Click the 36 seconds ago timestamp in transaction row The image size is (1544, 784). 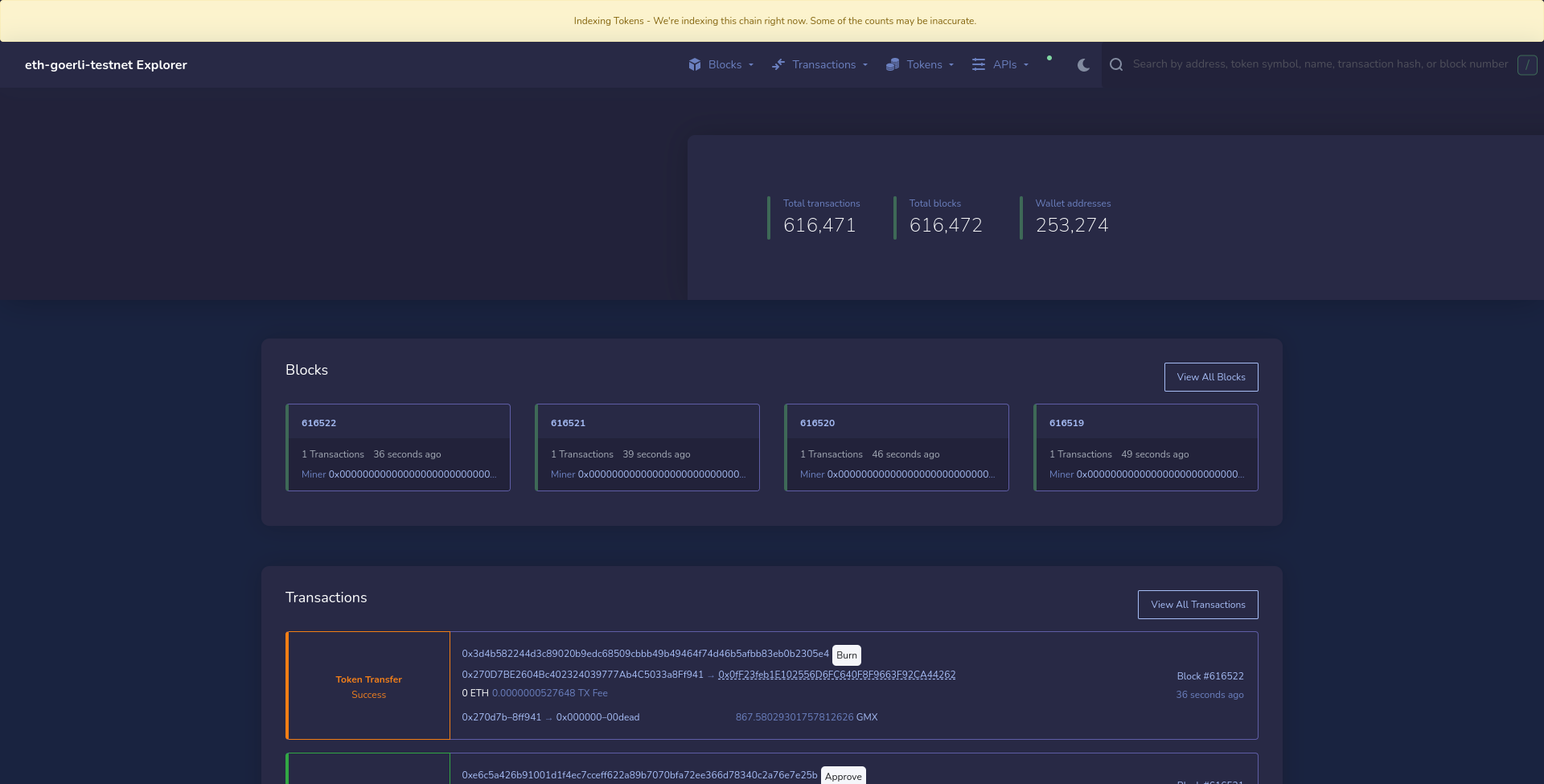(1209, 695)
